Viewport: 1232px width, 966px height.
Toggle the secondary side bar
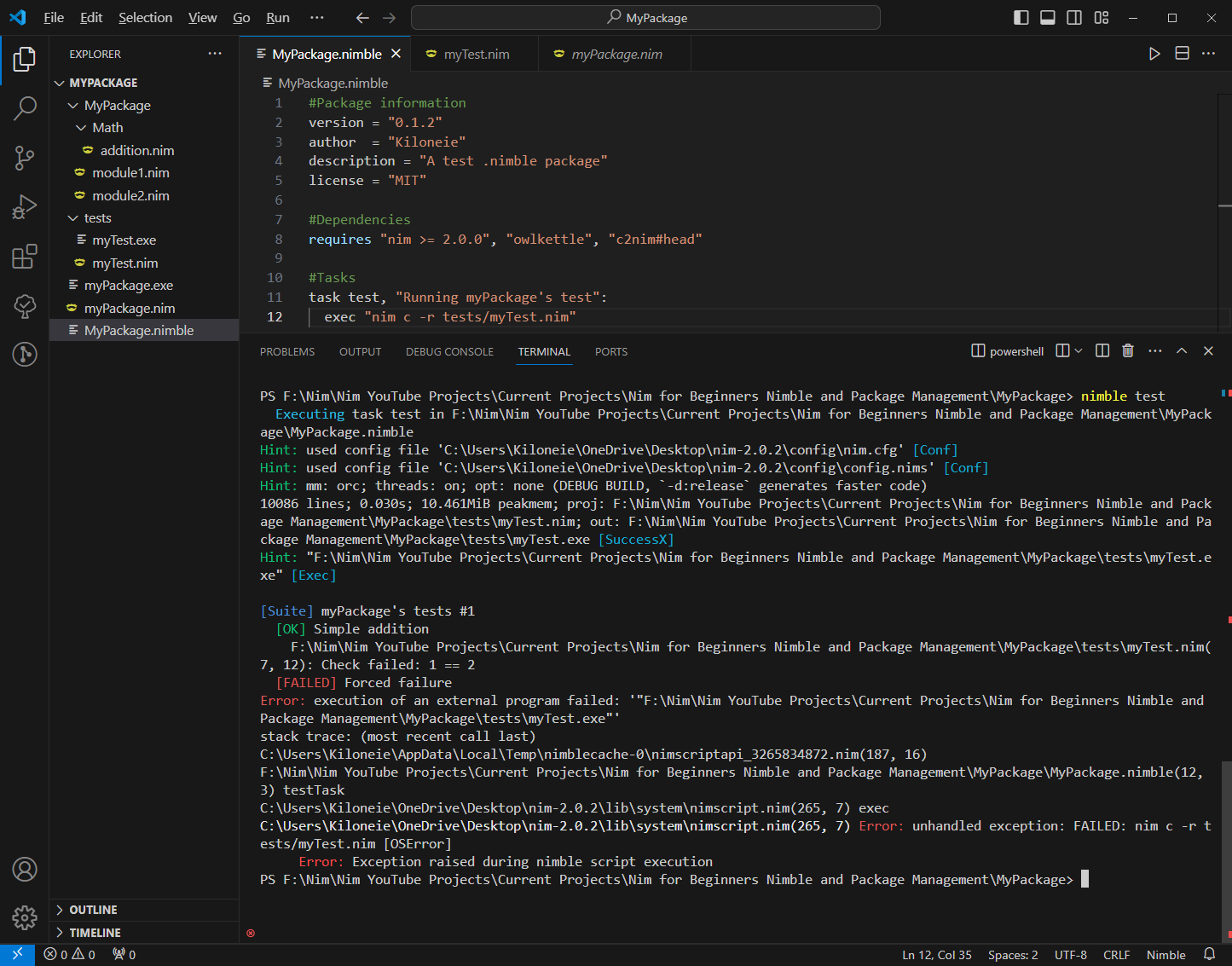1074,18
